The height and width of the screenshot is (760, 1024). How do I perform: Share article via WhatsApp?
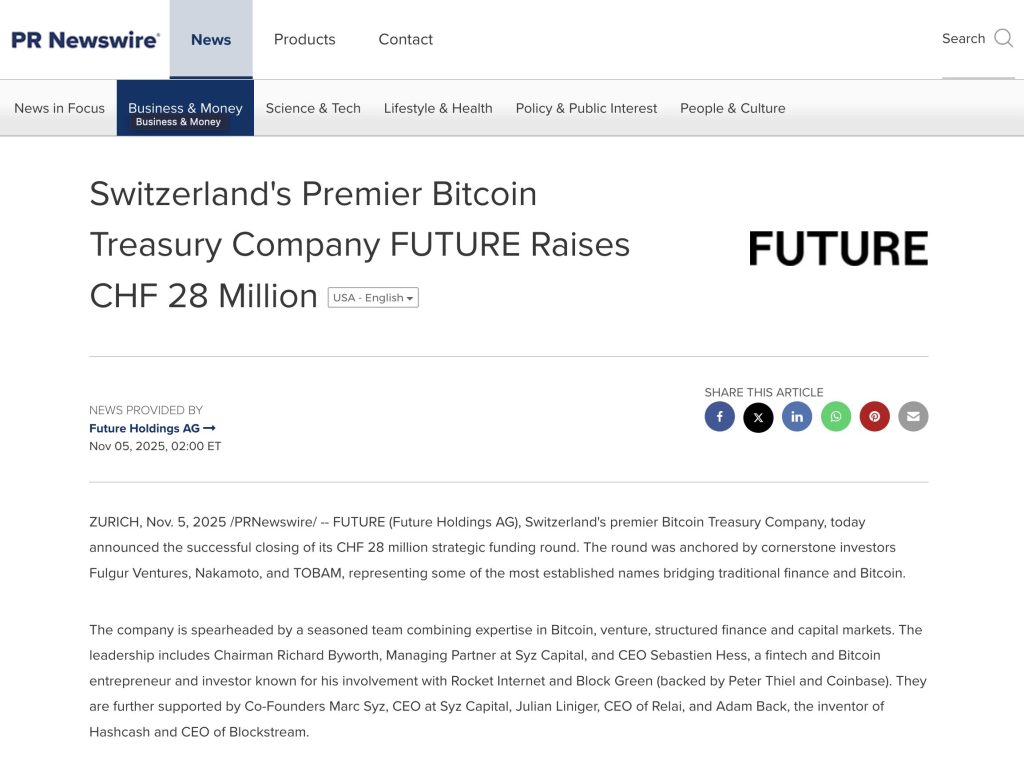(836, 417)
